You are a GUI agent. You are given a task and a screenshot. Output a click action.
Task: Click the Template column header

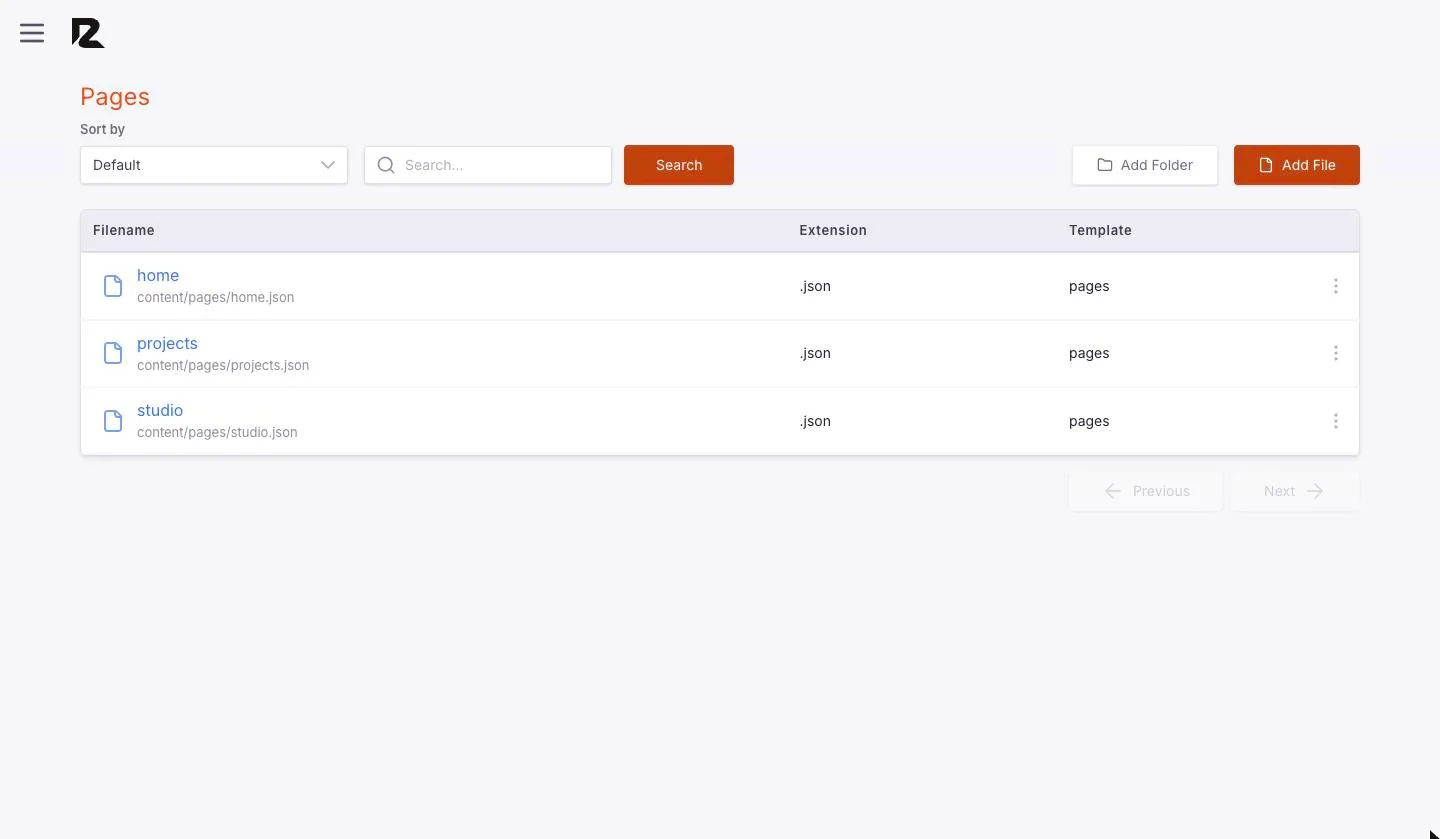point(1100,230)
